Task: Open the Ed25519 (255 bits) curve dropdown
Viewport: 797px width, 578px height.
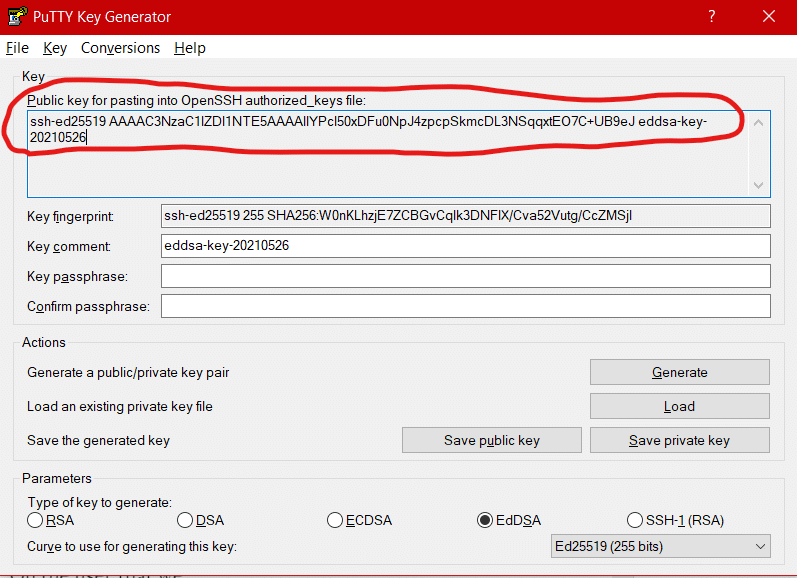Action: tap(661, 546)
